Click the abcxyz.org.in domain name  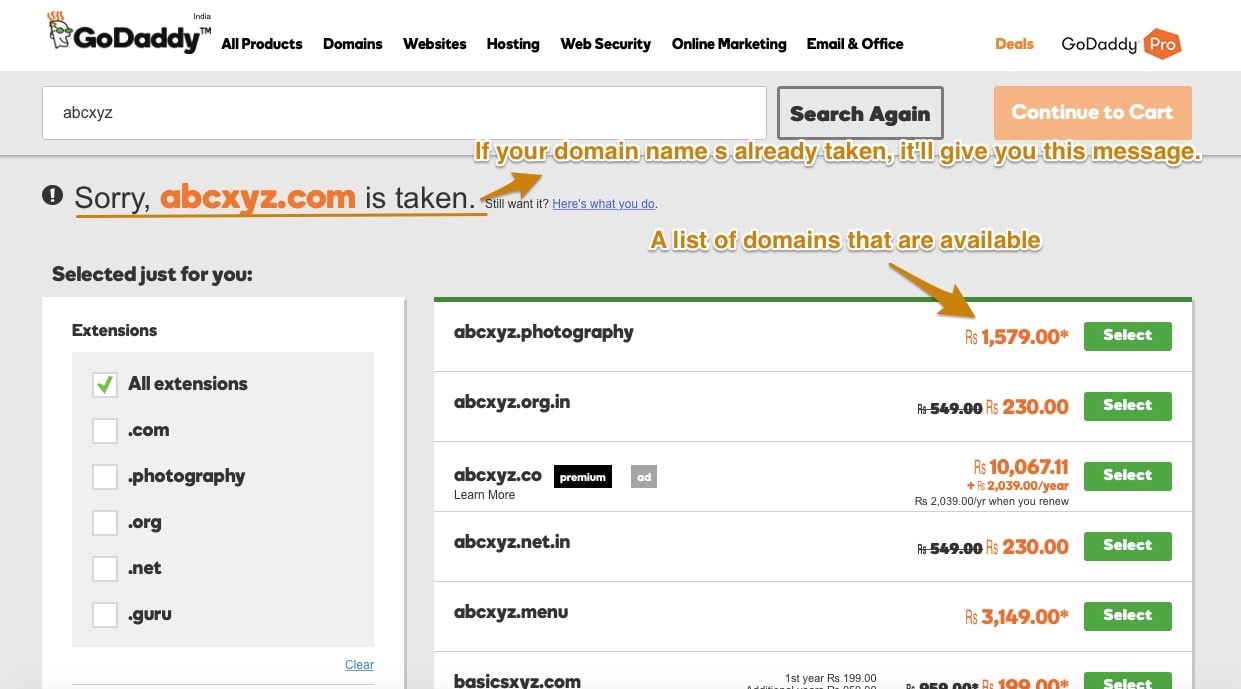(512, 402)
